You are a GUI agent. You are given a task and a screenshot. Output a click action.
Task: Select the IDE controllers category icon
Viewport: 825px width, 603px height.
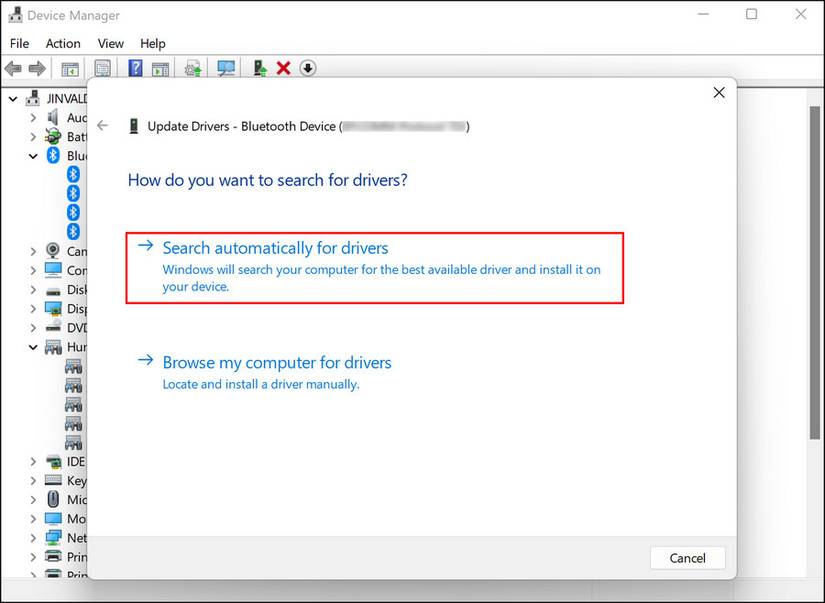[53, 461]
